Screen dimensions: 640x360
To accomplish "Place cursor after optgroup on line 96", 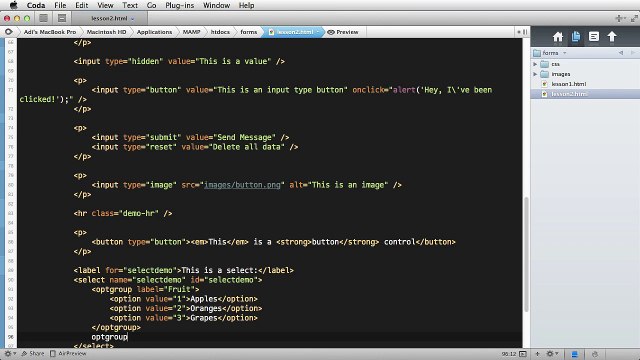I will point(128,337).
